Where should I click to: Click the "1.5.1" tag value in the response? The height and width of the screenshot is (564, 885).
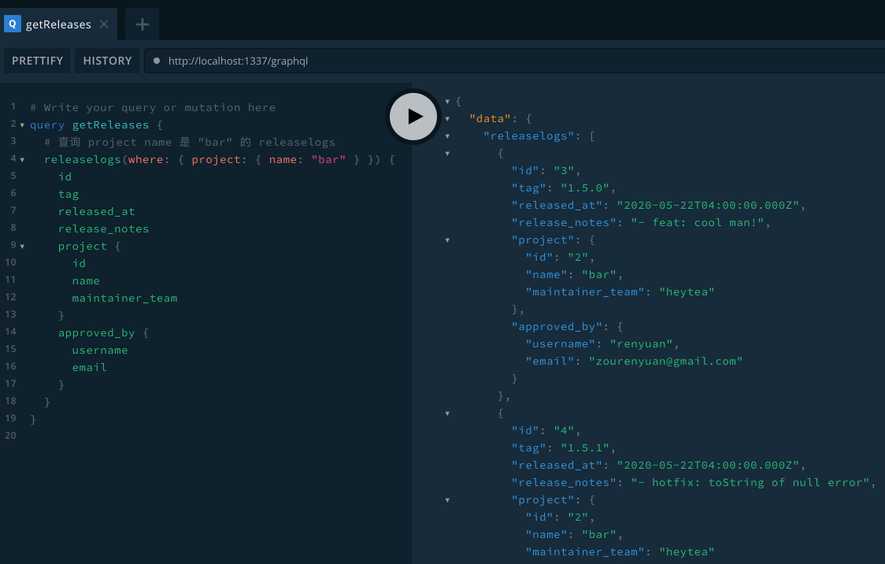585,448
